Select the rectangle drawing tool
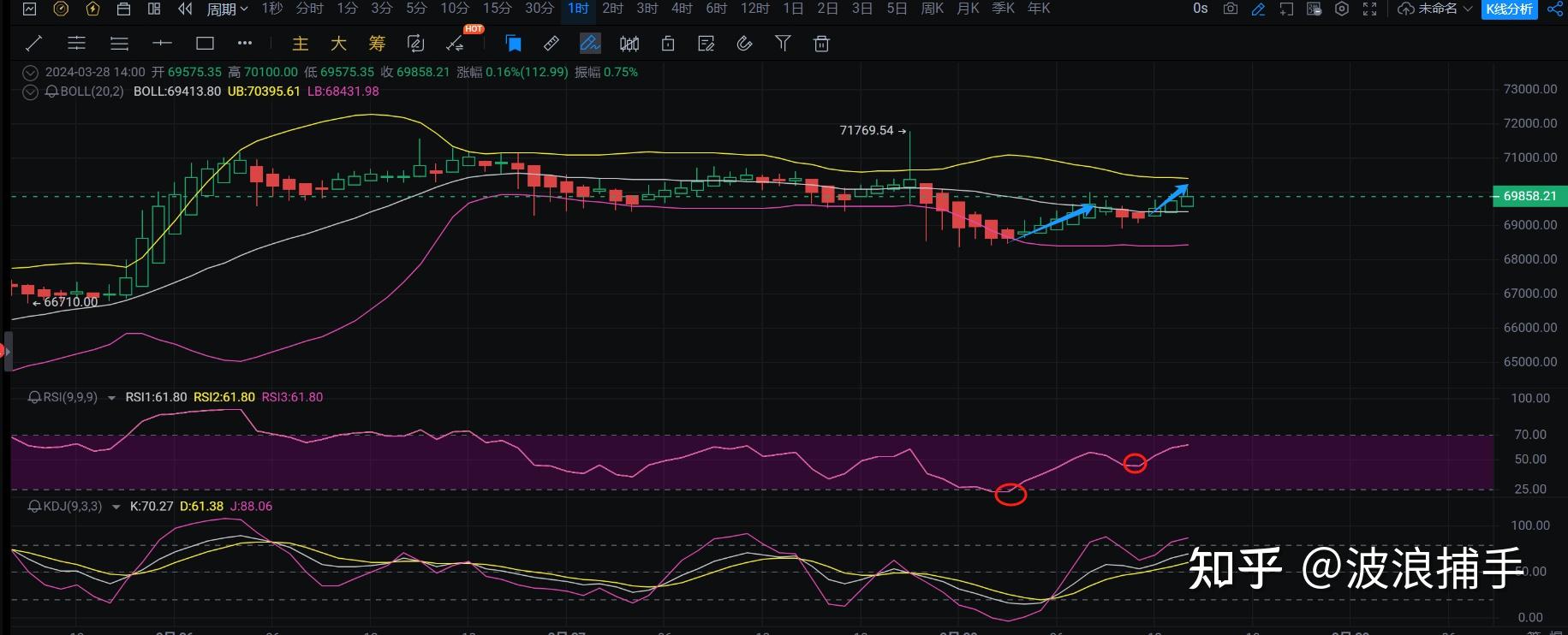The height and width of the screenshot is (635, 1568). coord(205,44)
